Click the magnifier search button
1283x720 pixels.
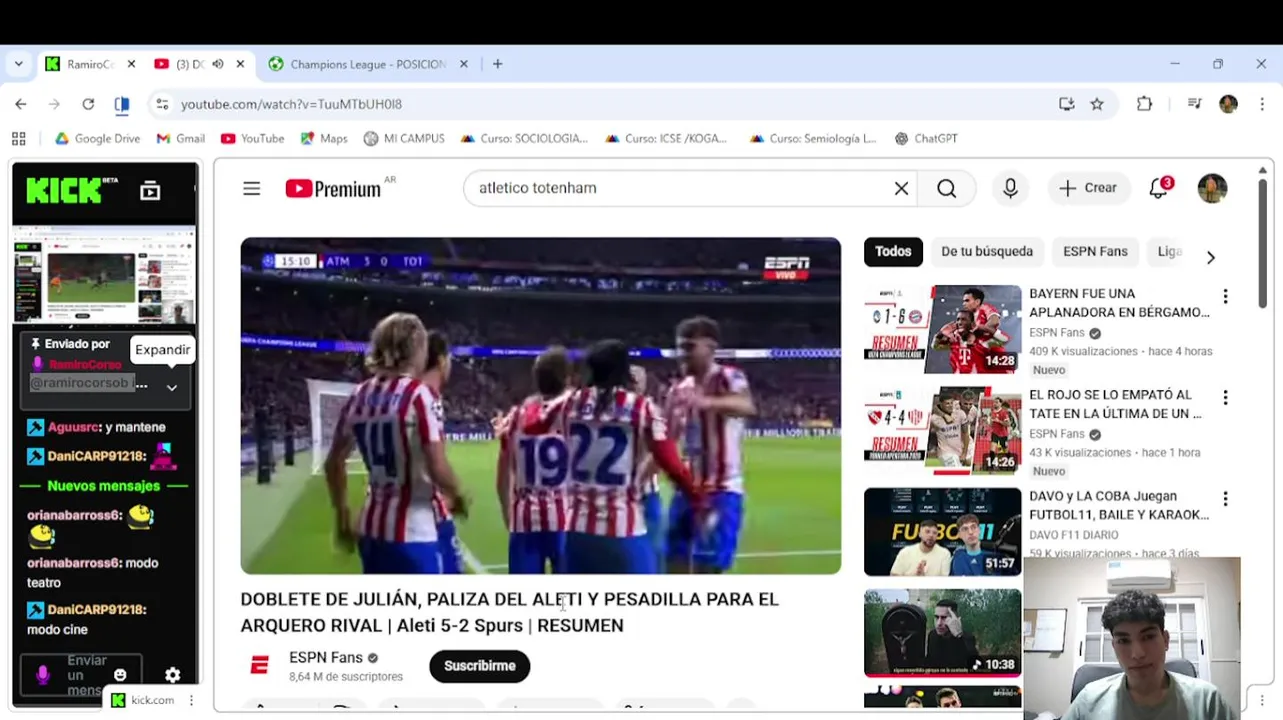point(946,188)
